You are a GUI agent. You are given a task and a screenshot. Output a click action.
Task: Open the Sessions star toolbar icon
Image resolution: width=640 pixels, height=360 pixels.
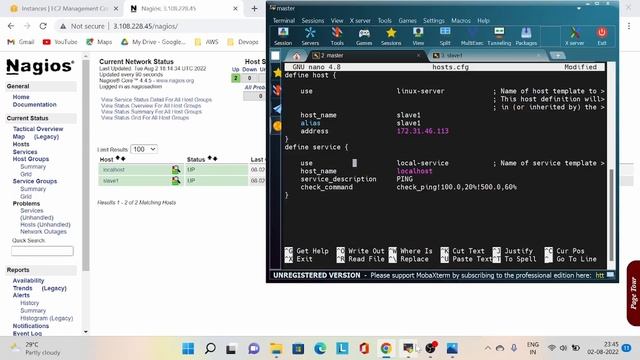(x=391, y=36)
